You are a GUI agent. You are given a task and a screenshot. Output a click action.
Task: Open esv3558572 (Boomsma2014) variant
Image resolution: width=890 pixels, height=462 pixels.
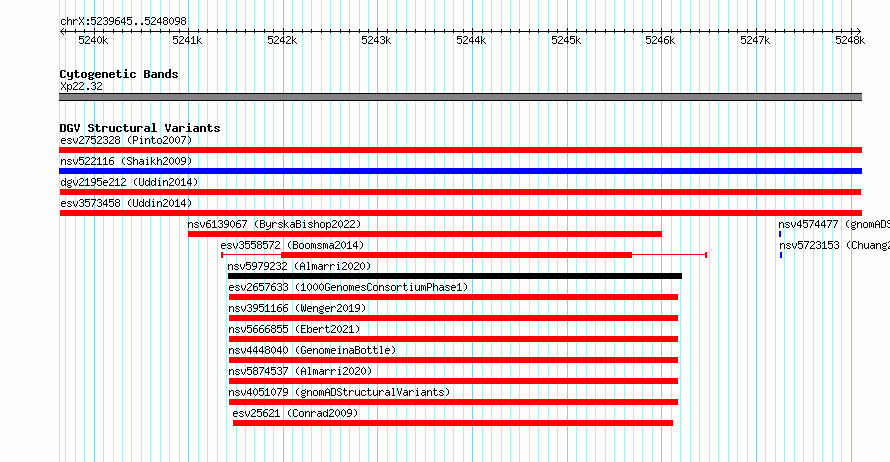[x=292, y=245]
